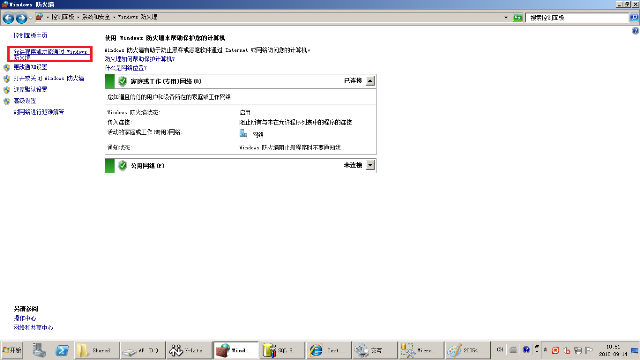
Task: Click the active Windows Firewall taskbar button
Action: [236, 350]
